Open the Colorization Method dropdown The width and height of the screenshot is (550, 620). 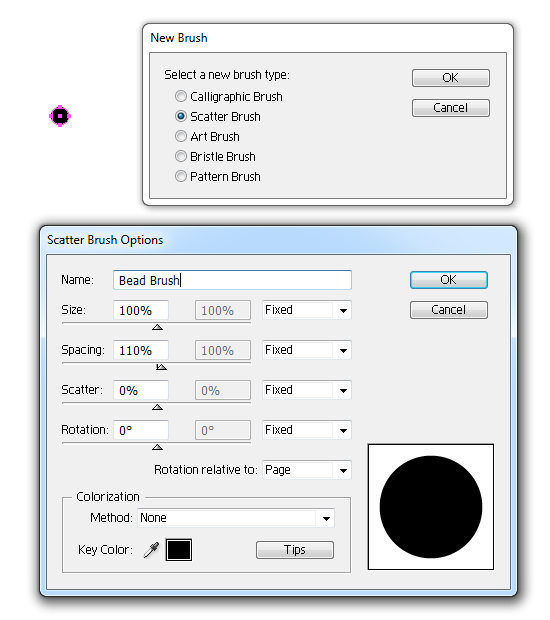tap(236, 518)
